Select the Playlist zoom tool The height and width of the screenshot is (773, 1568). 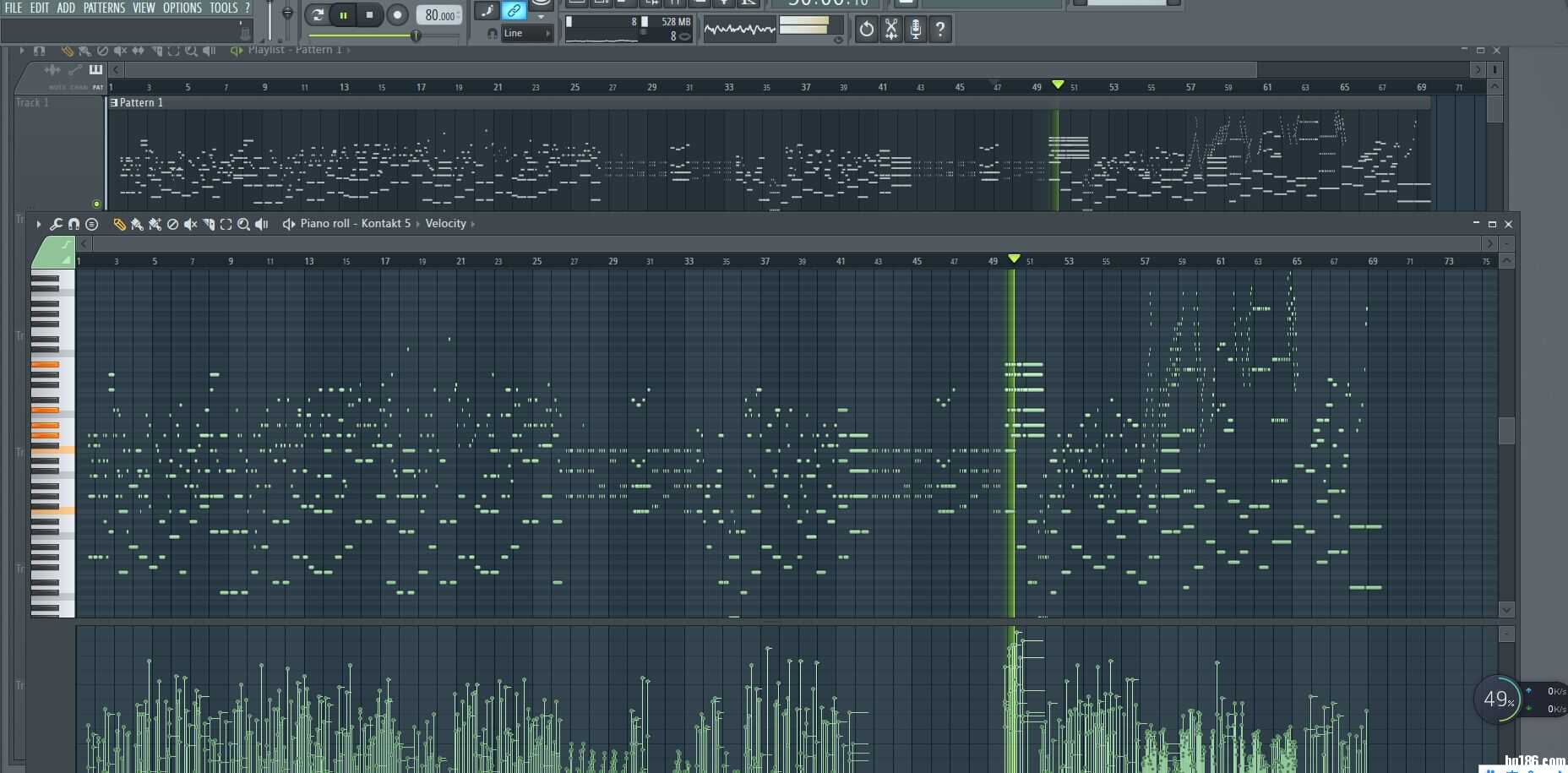tap(192, 51)
